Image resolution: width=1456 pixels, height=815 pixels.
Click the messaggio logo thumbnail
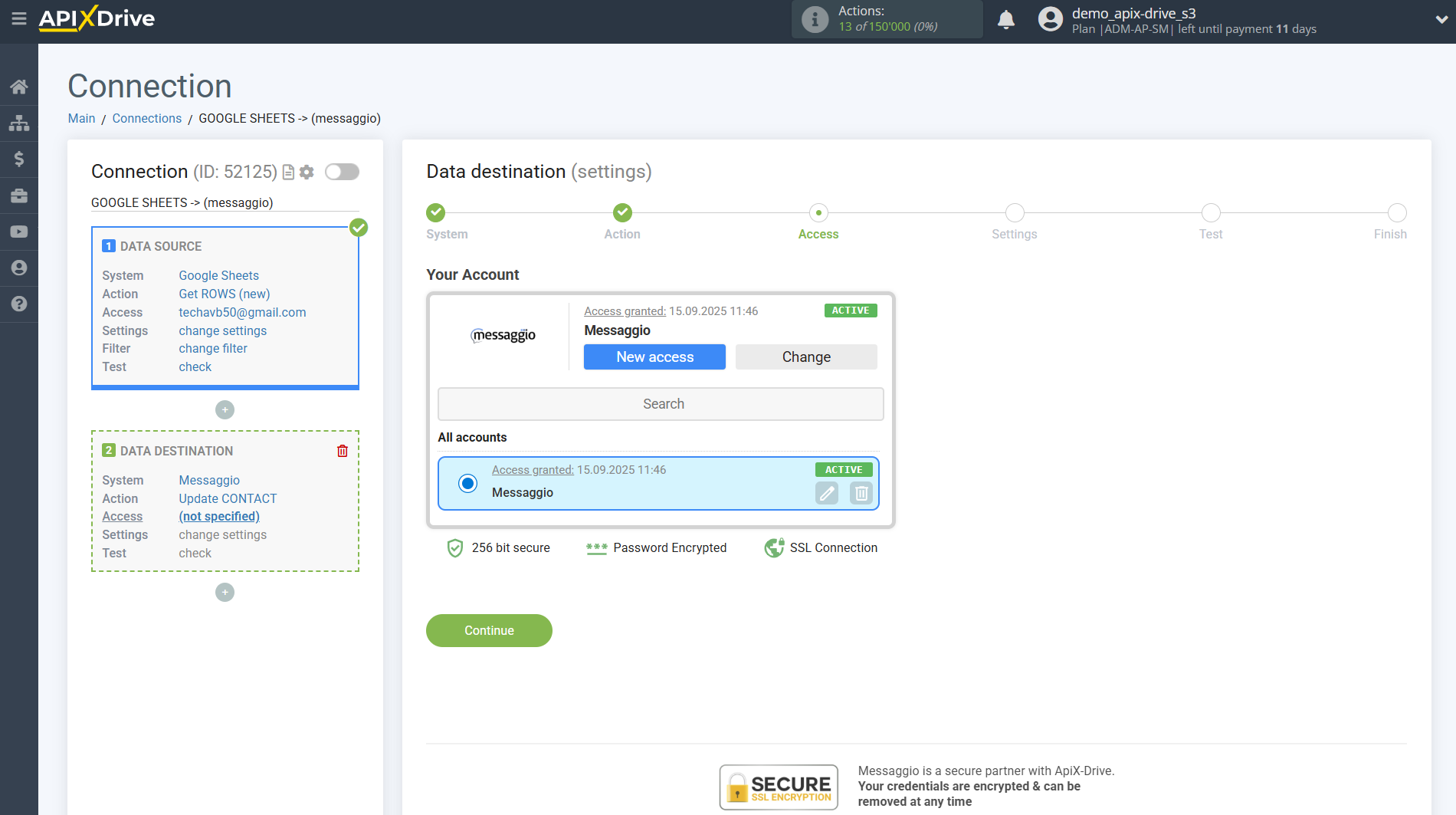click(x=503, y=335)
